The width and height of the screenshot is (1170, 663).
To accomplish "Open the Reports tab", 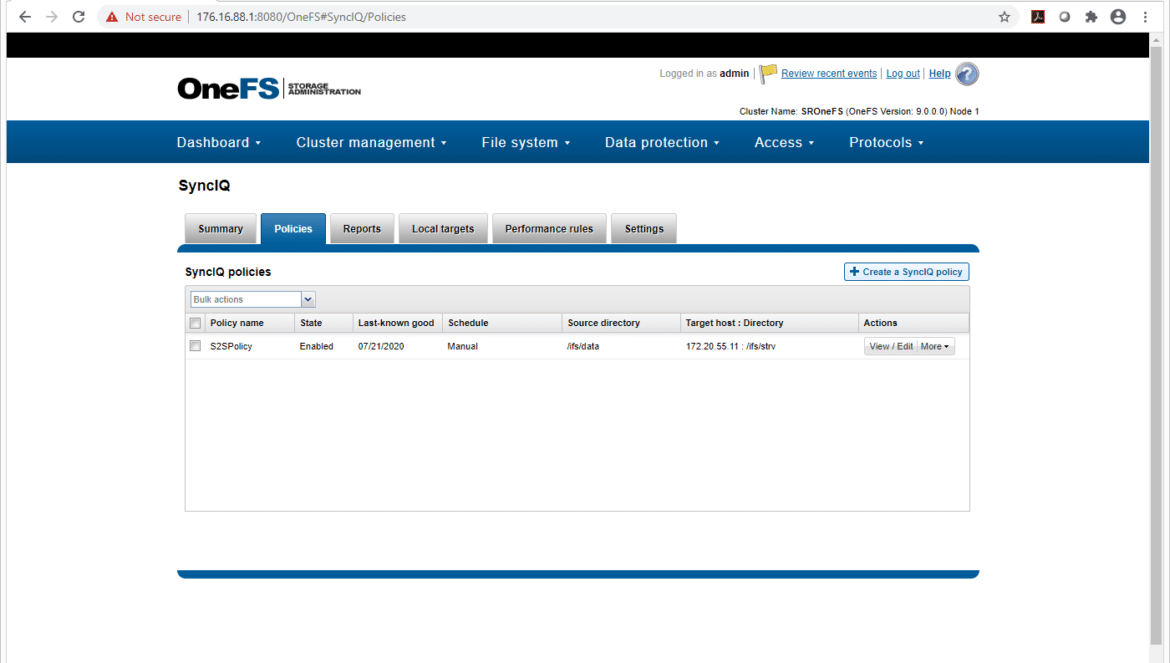I will 362,229.
